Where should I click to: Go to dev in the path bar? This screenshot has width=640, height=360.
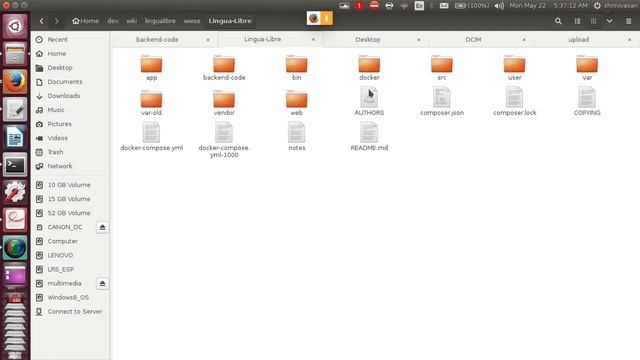(x=113, y=21)
